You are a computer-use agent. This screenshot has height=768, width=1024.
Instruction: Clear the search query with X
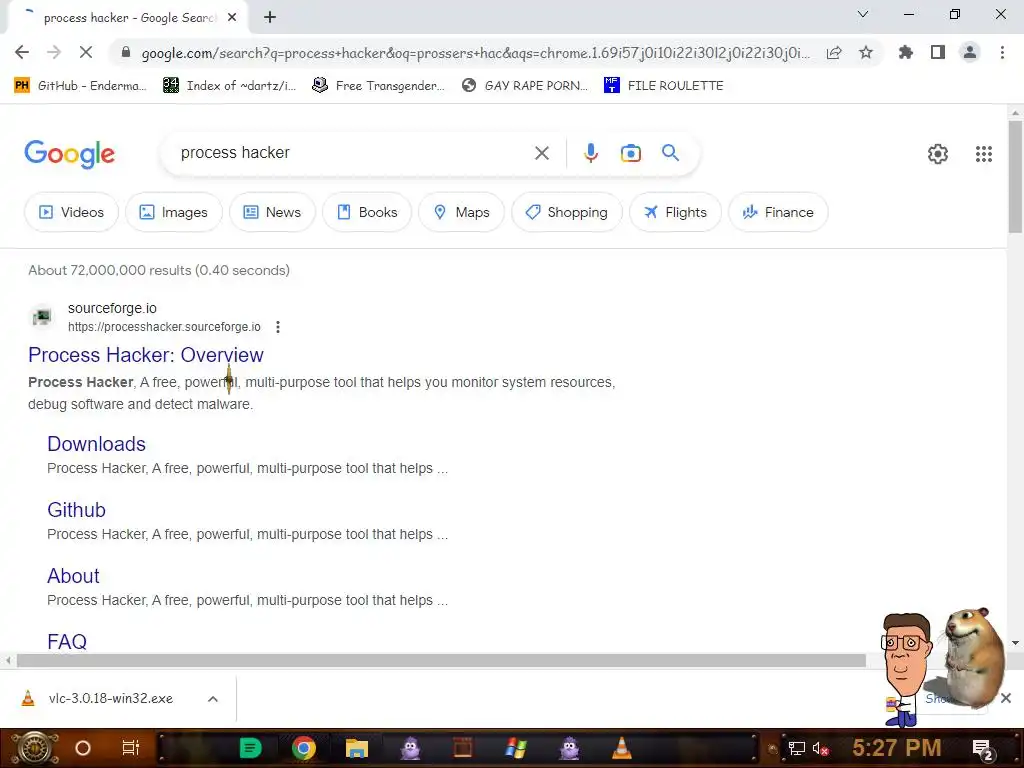[541, 153]
